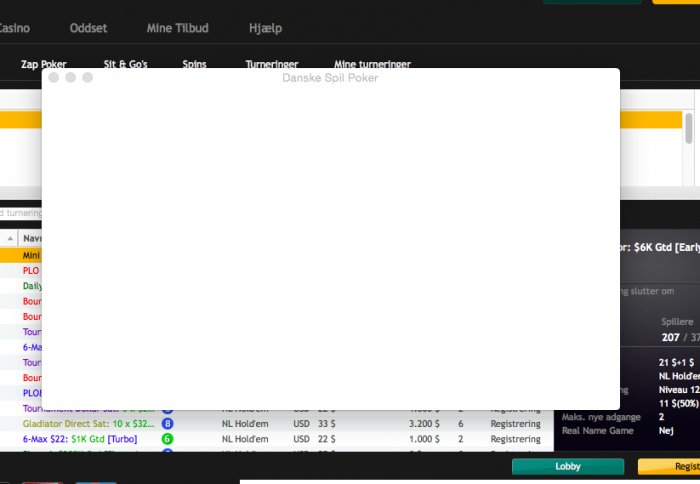Screen dimensions: 700x484
Task: Click the Niveau 12 value
Action: point(679,390)
